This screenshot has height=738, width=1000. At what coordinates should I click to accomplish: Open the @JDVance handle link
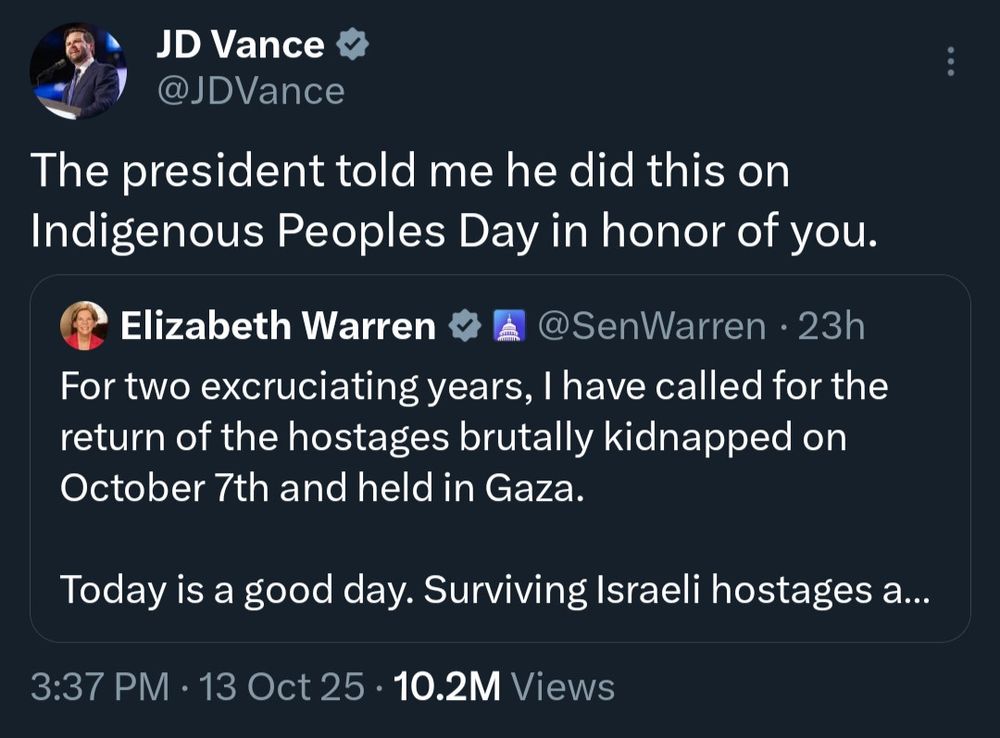[x=250, y=92]
